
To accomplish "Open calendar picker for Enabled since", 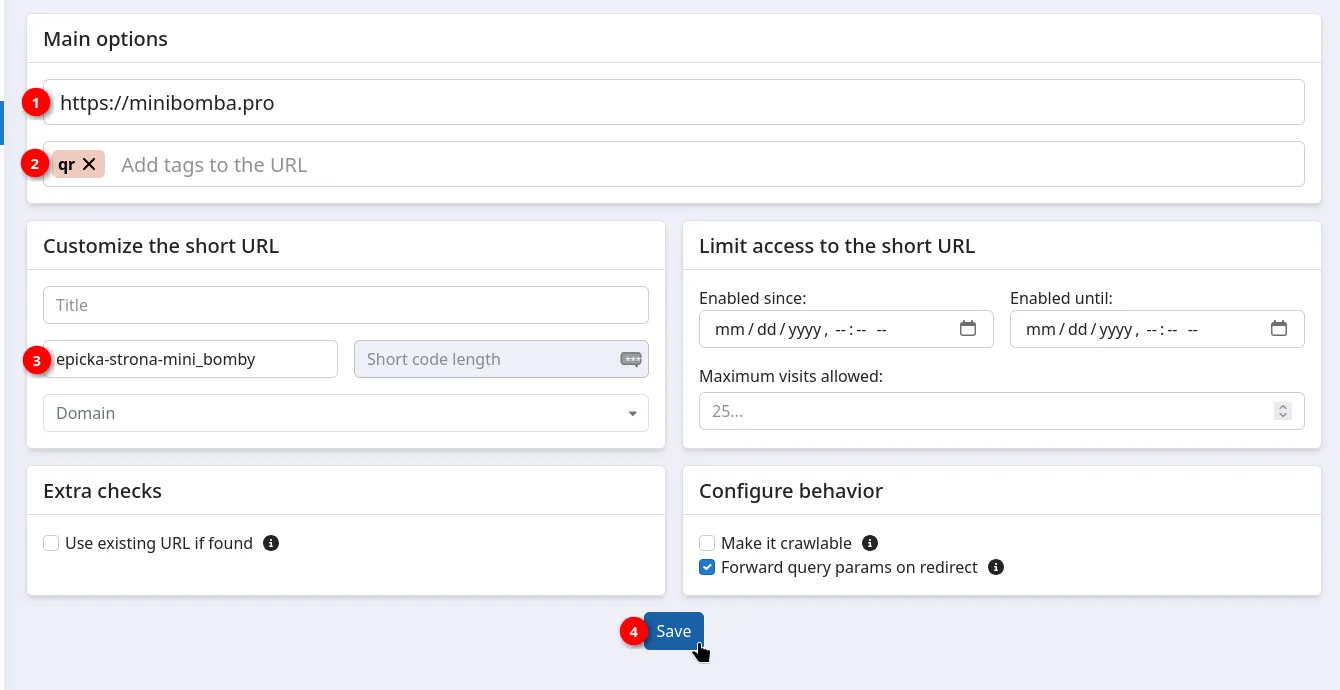I will [x=967, y=329].
